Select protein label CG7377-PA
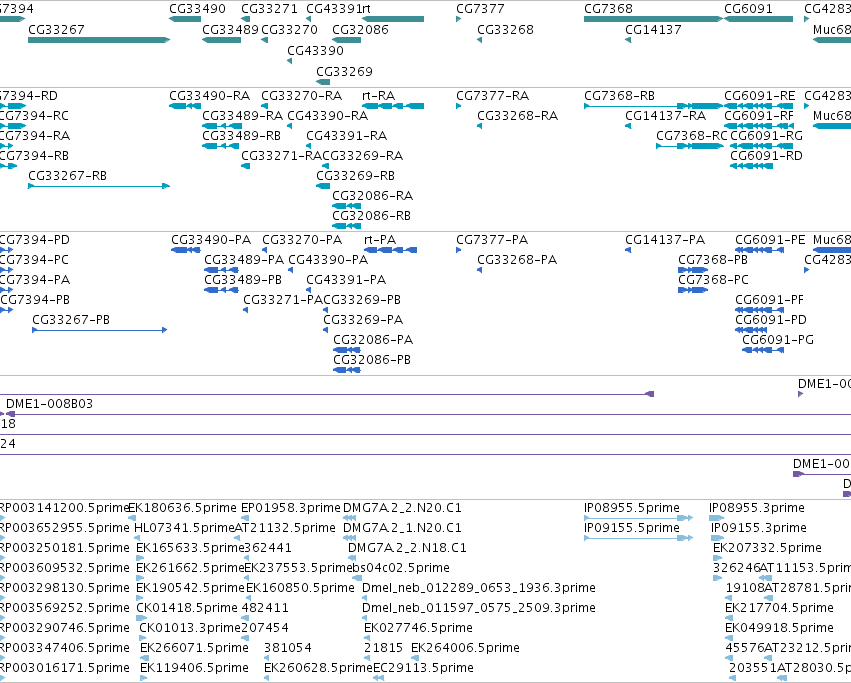This screenshot has height=683, width=851. [x=492, y=240]
